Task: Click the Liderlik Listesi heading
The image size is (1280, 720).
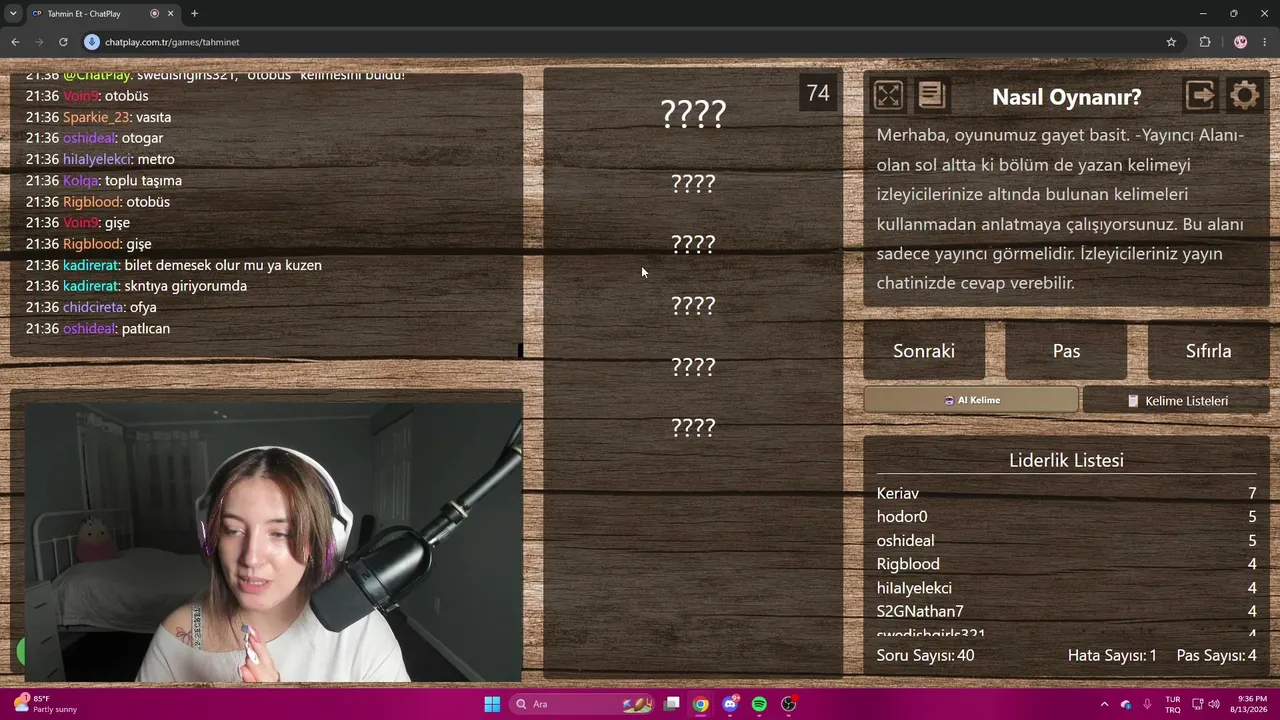Action: coord(1066,460)
